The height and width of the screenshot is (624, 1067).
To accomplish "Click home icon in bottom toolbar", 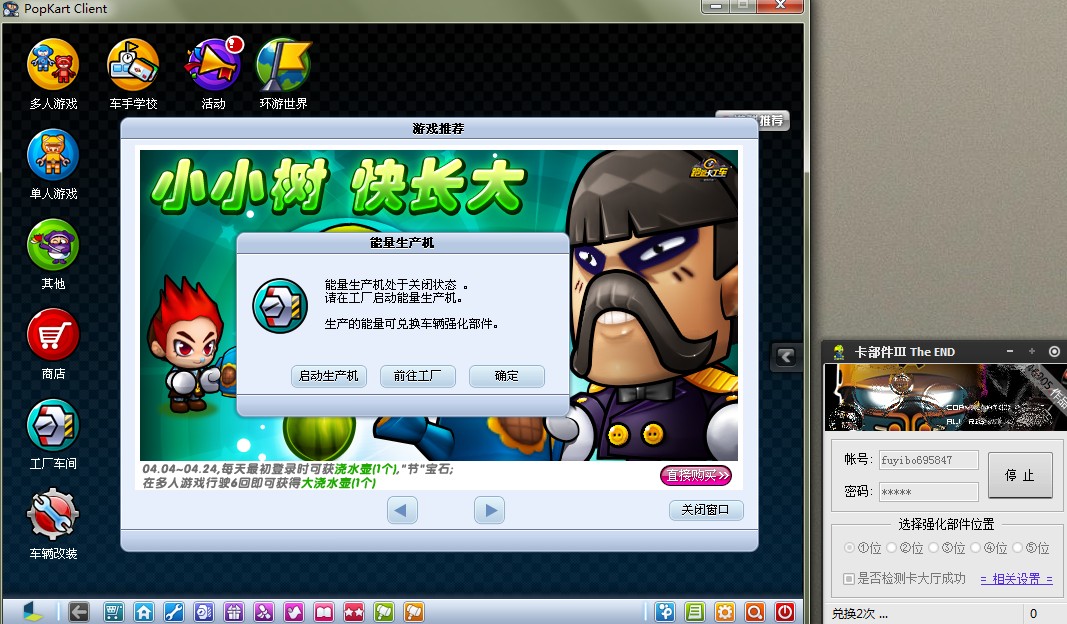I will [x=144, y=612].
